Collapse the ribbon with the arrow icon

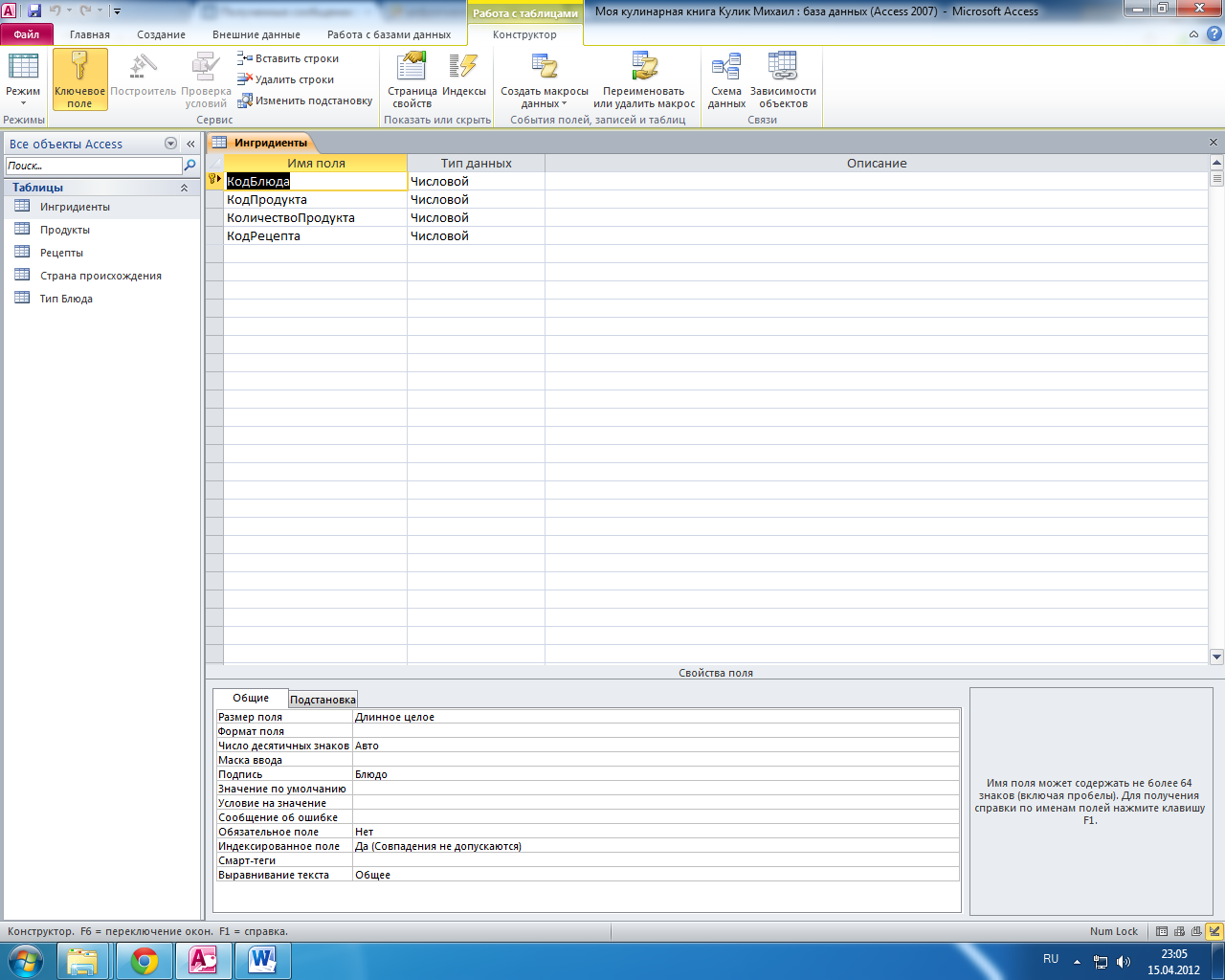tap(1193, 34)
